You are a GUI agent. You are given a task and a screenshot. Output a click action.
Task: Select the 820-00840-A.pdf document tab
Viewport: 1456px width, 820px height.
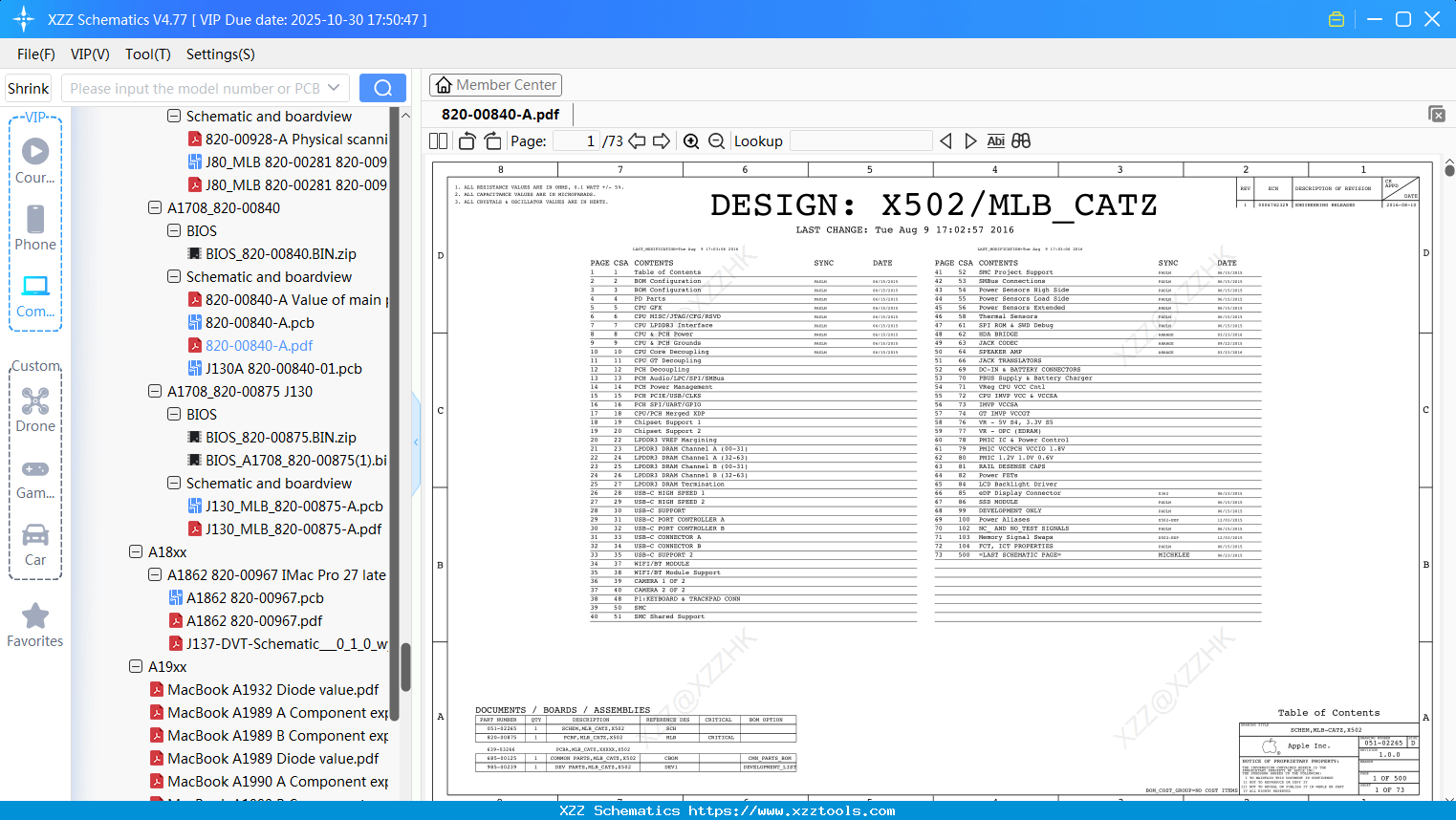point(501,114)
